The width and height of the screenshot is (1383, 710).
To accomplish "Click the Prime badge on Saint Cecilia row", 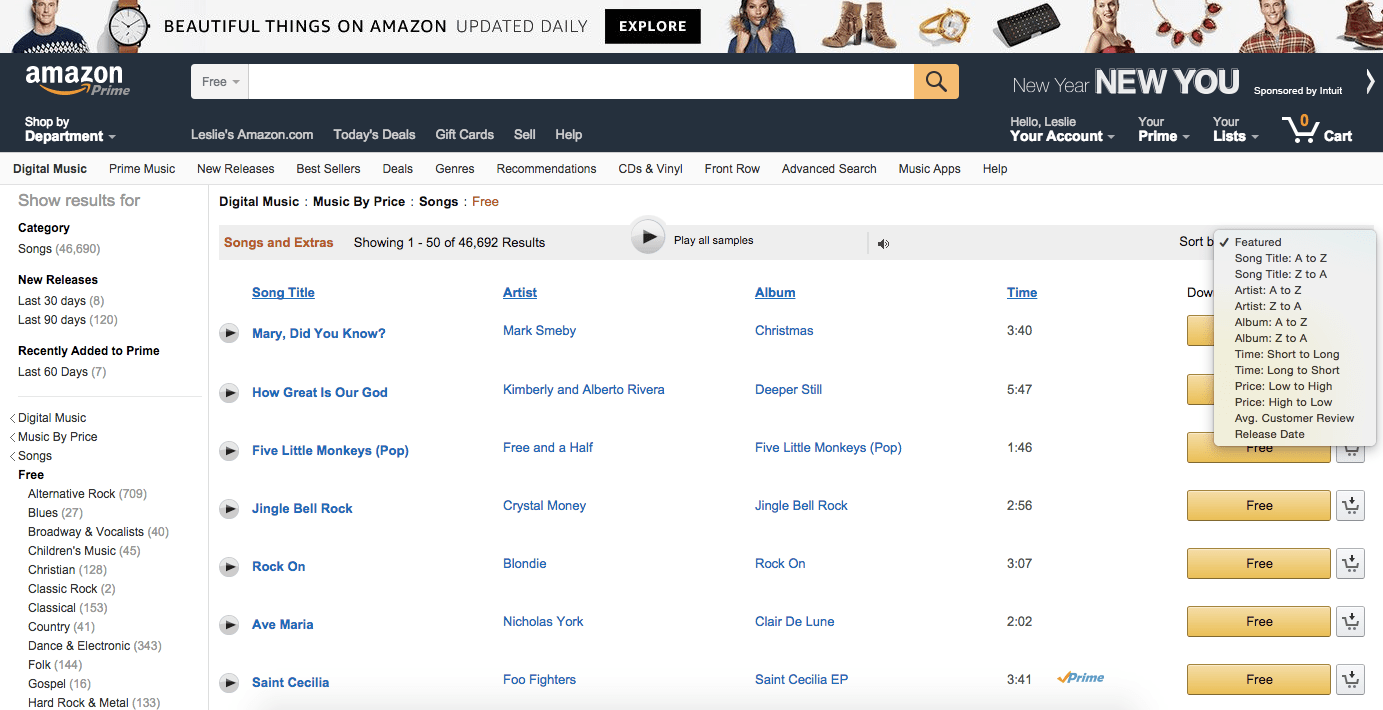I will [1081, 678].
